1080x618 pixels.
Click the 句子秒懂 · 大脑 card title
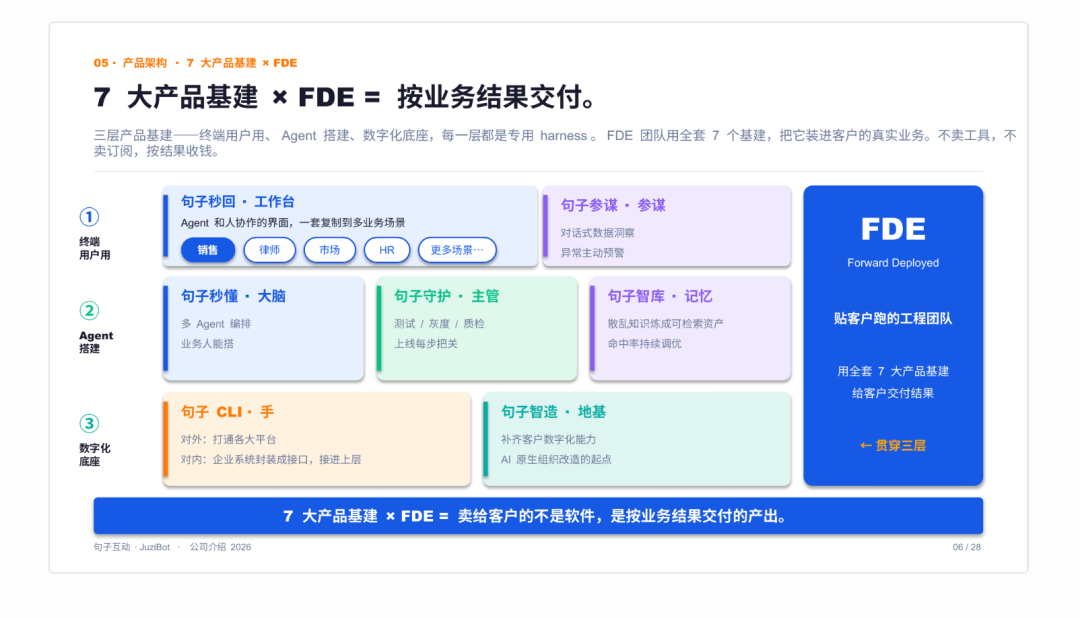point(233,296)
